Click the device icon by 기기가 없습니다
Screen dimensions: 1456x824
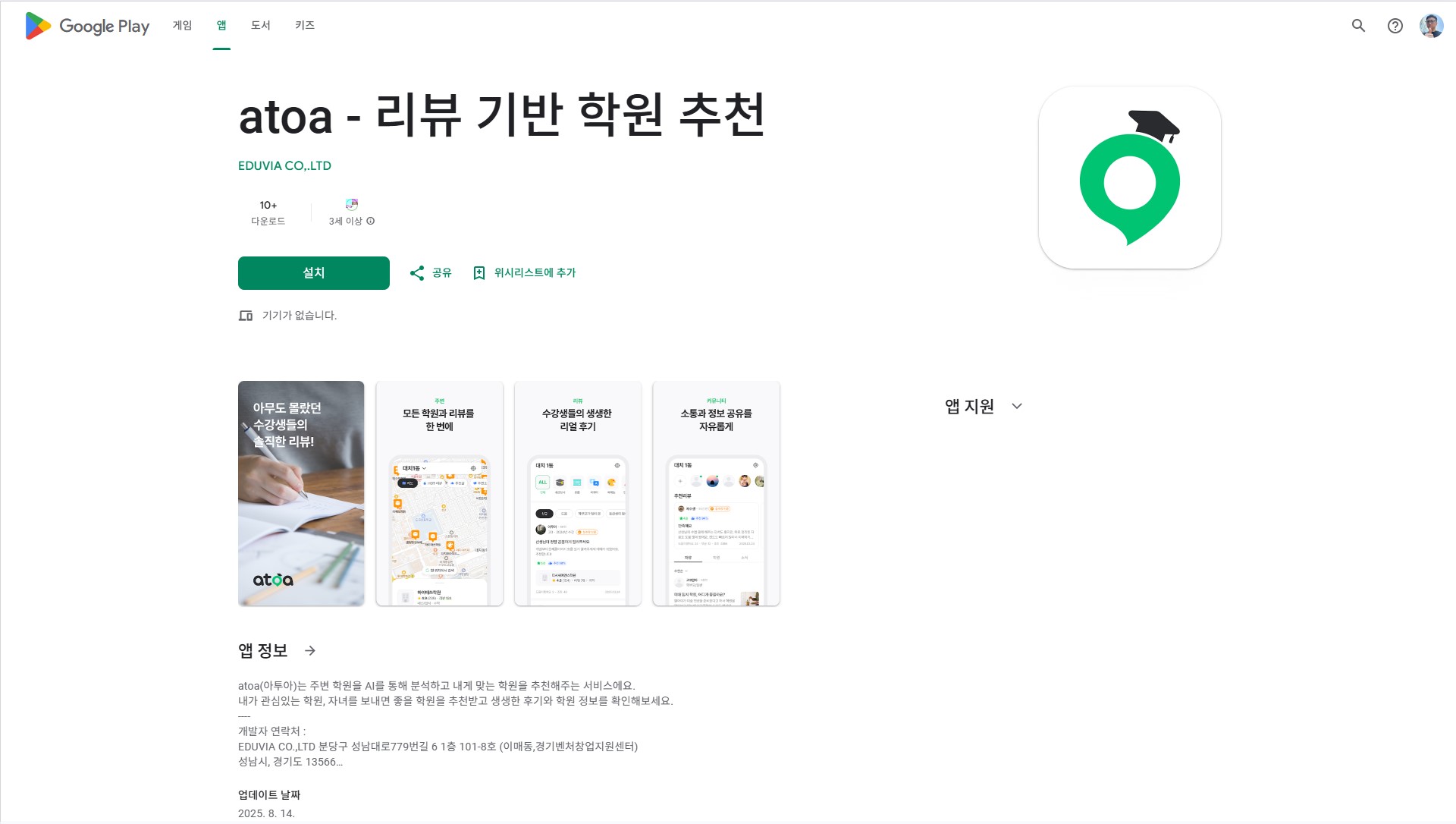click(246, 316)
